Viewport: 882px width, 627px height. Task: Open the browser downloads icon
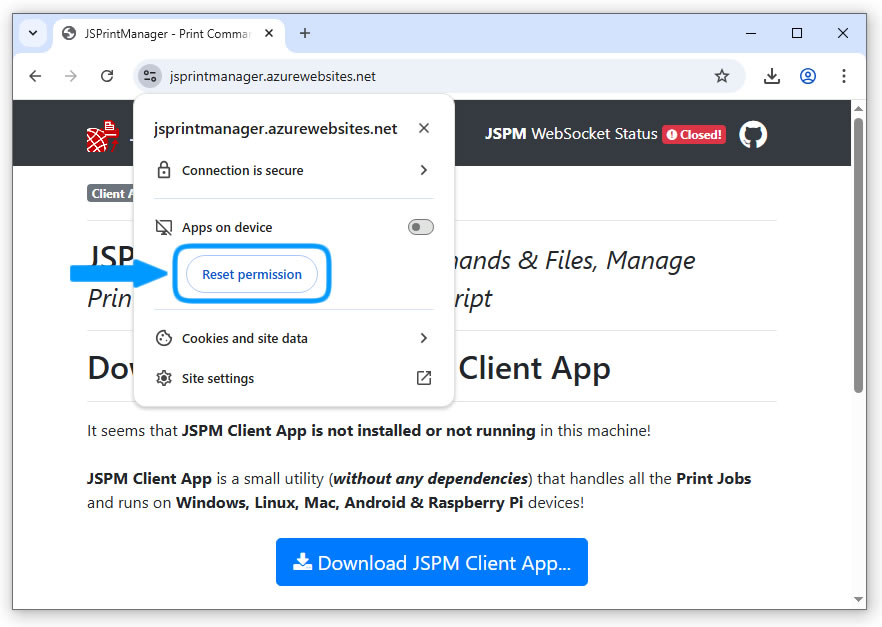click(772, 76)
